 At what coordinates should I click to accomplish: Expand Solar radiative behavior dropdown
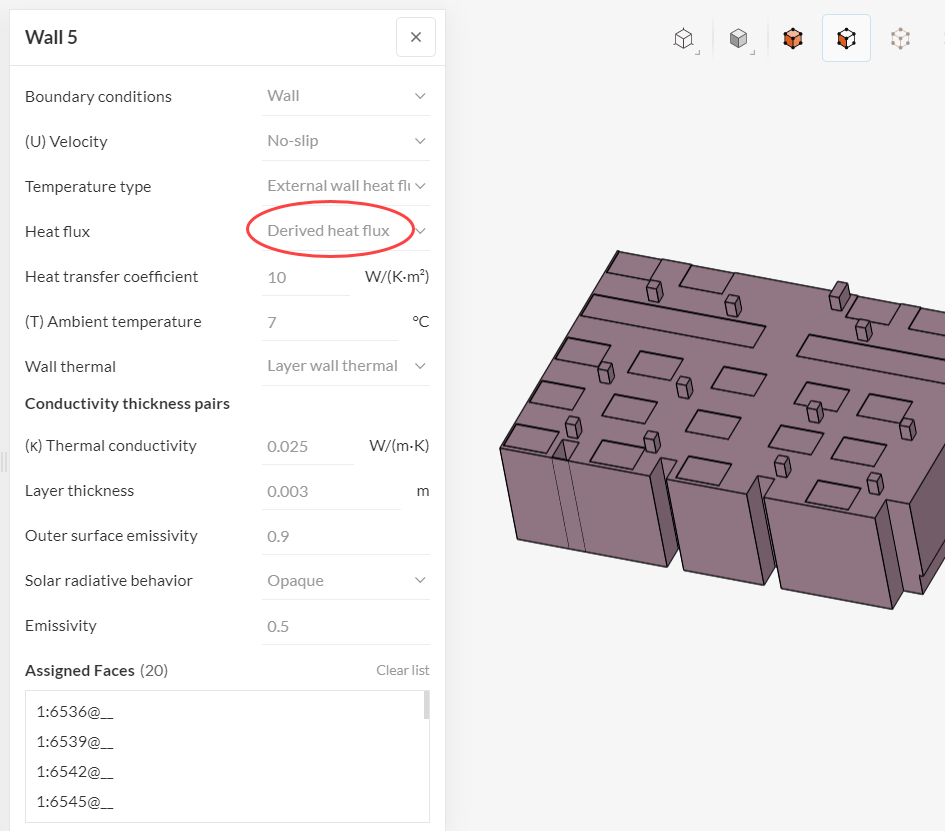pos(346,581)
